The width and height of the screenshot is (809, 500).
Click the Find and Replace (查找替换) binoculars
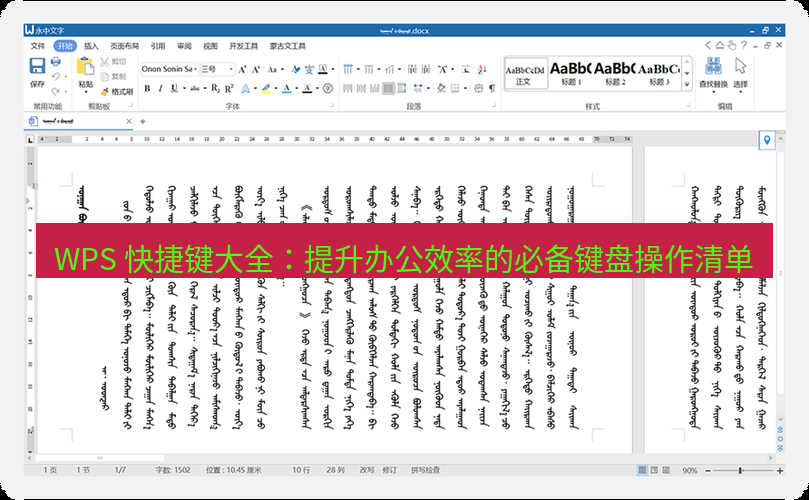[714, 66]
